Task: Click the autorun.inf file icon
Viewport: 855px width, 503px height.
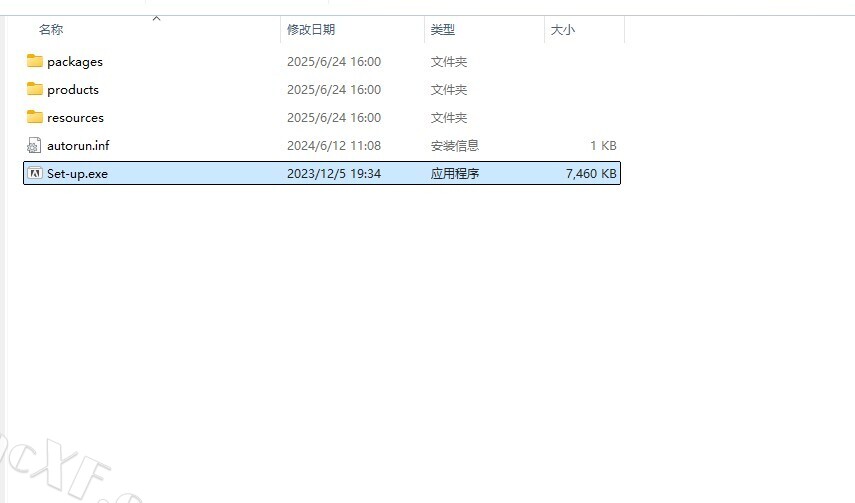Action: pos(34,145)
